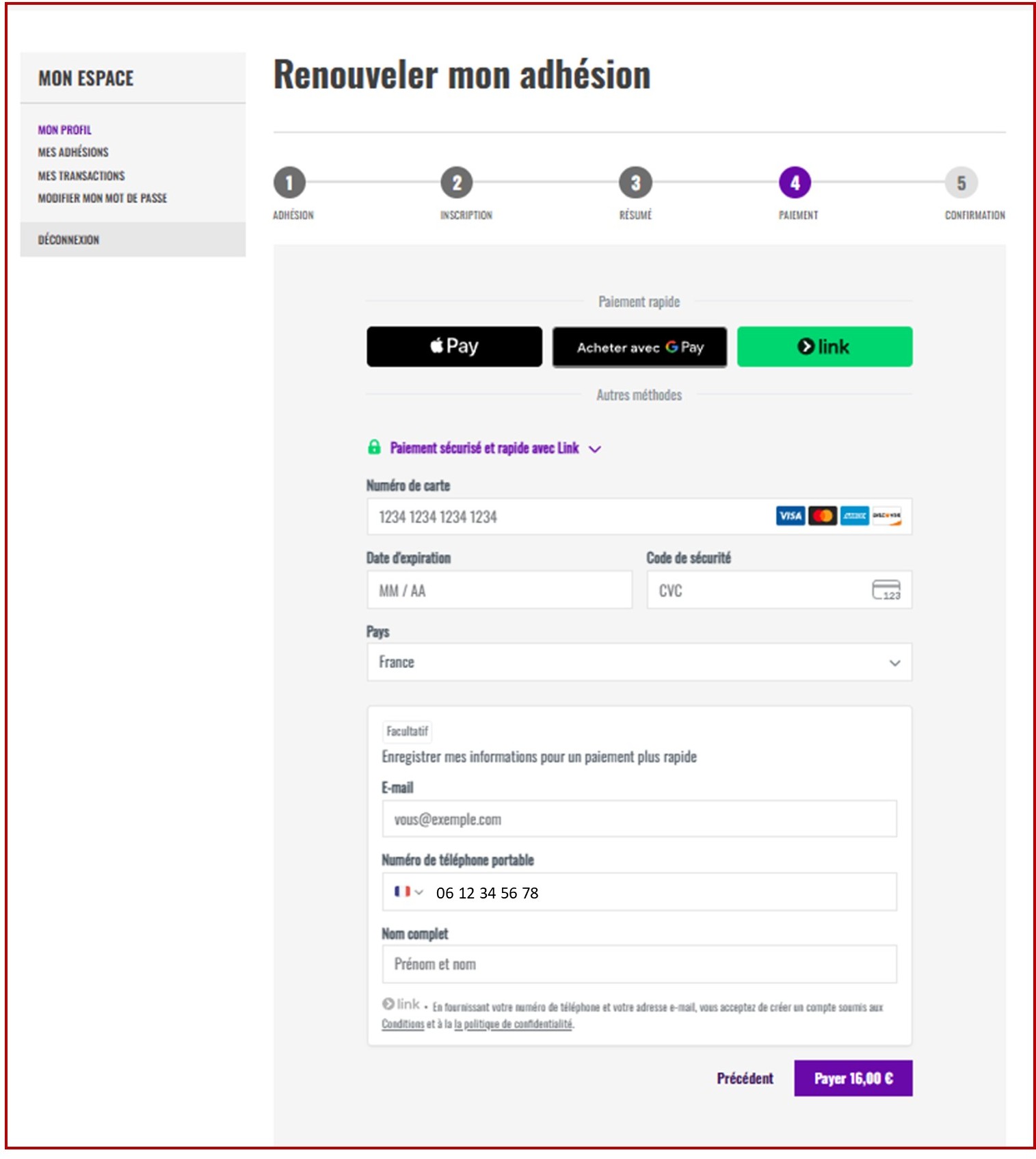Open the Pays country dropdown
The height and width of the screenshot is (1159, 1036).
[x=639, y=662]
